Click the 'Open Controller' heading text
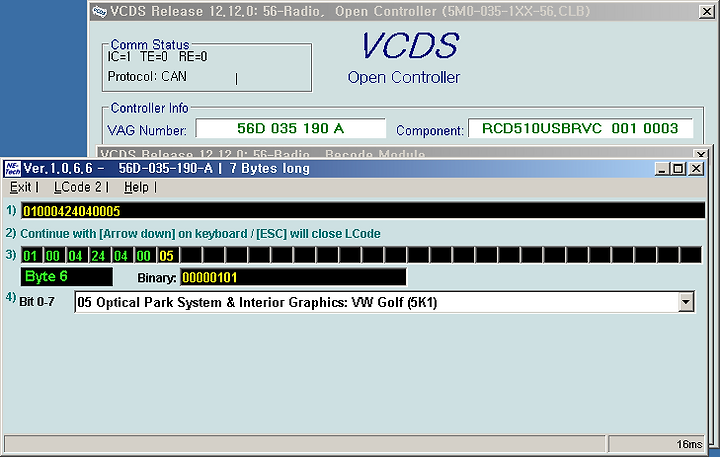720x457 pixels. click(404, 77)
